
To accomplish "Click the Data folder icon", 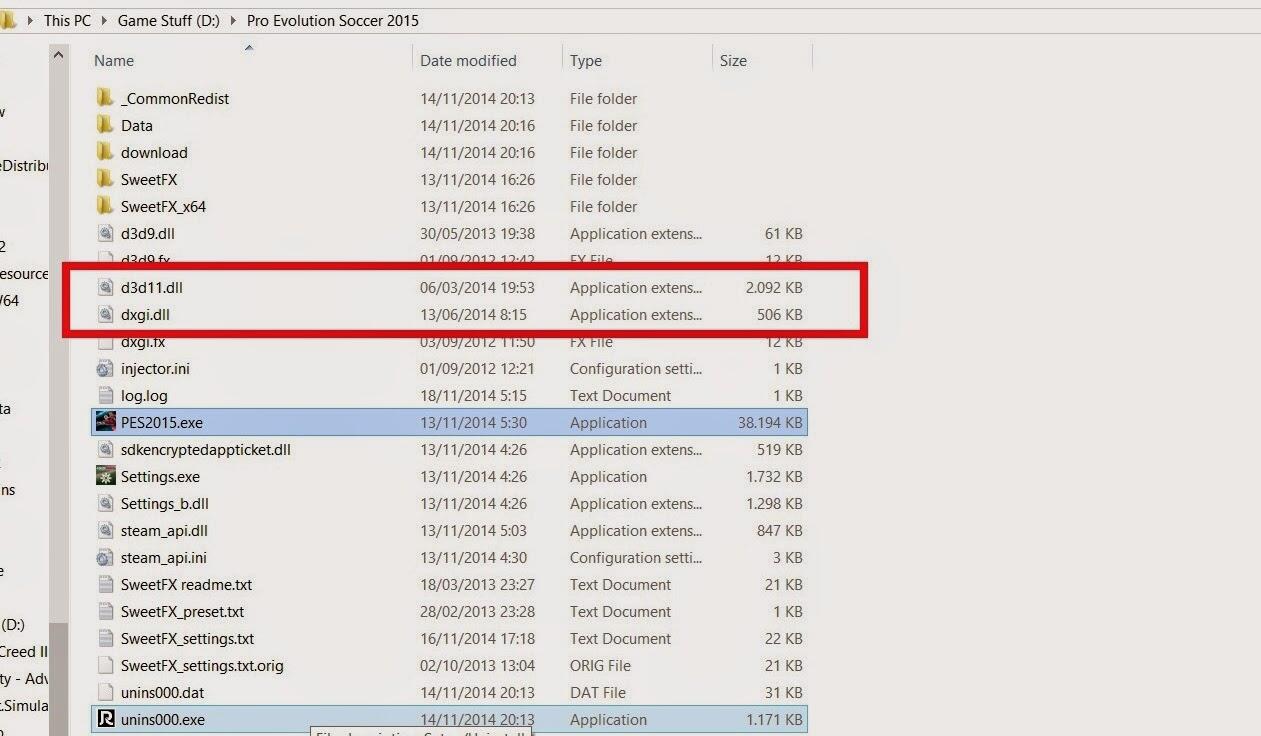I will tap(105, 125).
